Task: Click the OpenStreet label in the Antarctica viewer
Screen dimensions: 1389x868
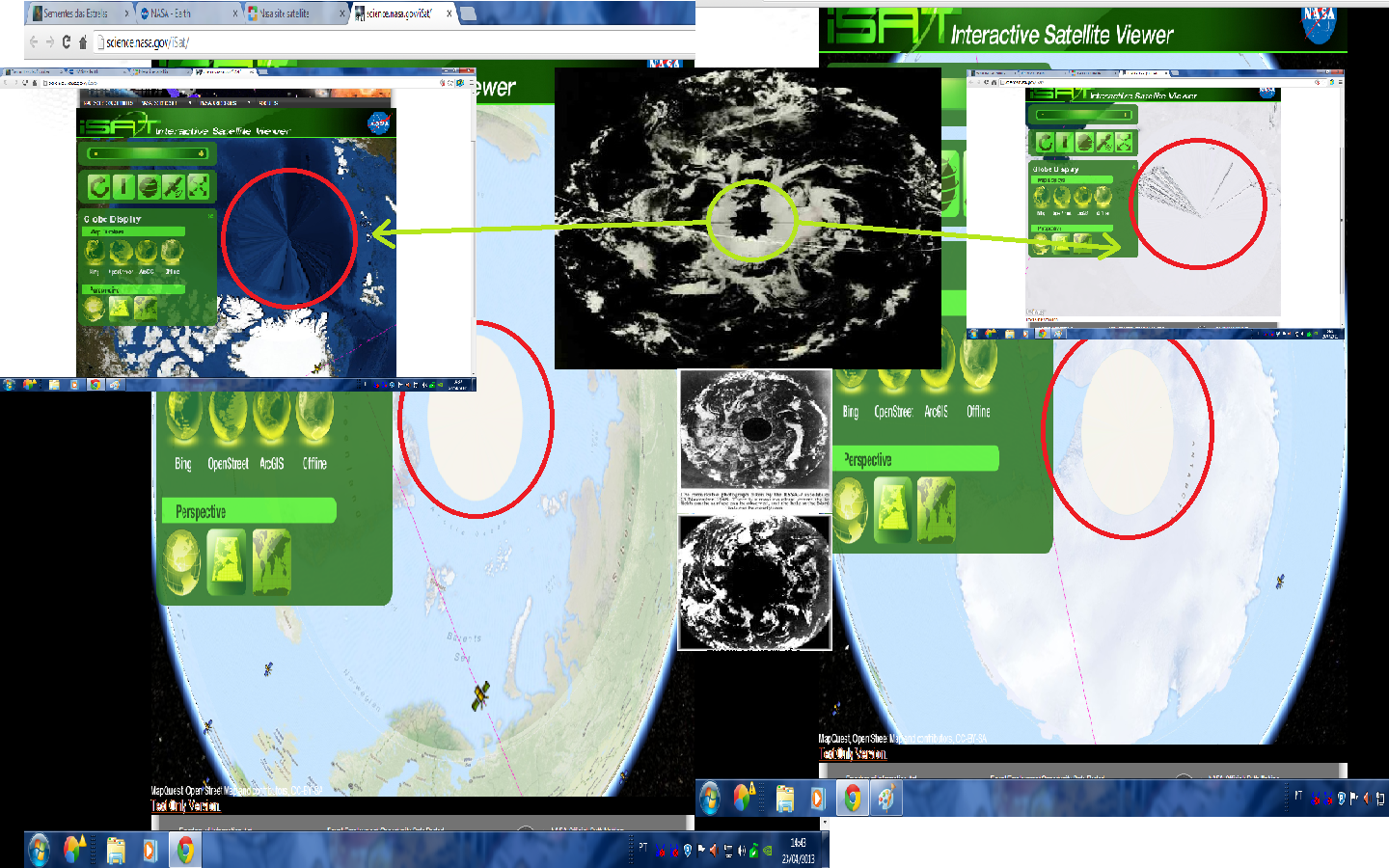Action: [x=893, y=412]
